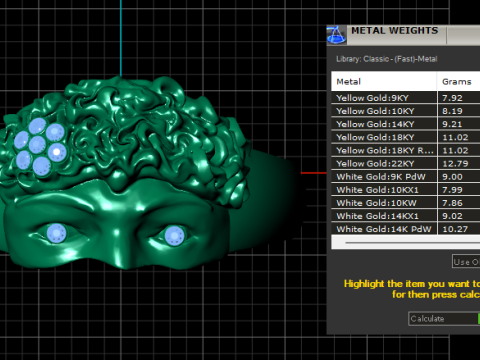Click the Metal Weights scale icon
Screen dimensions: 480x360
coord(336,35)
